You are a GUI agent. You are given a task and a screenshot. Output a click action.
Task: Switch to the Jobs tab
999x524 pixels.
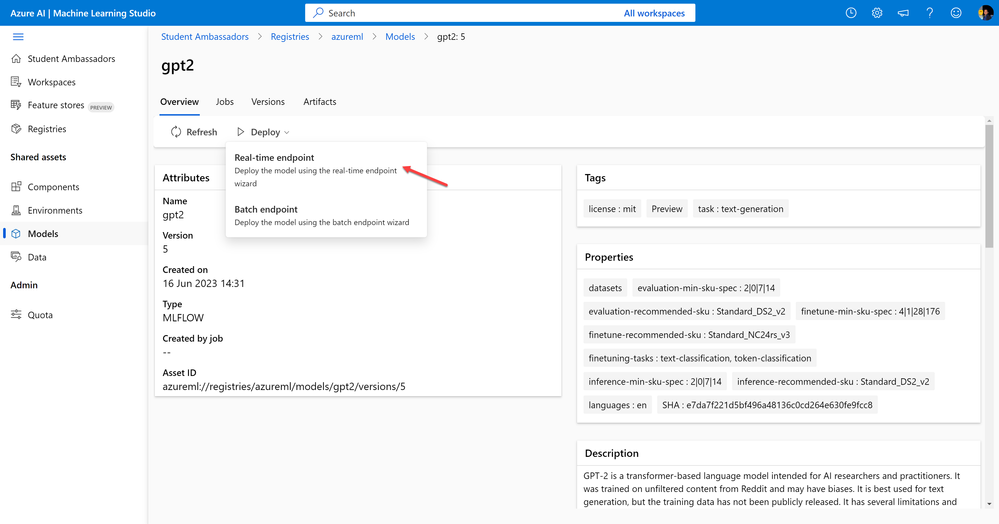(x=224, y=102)
